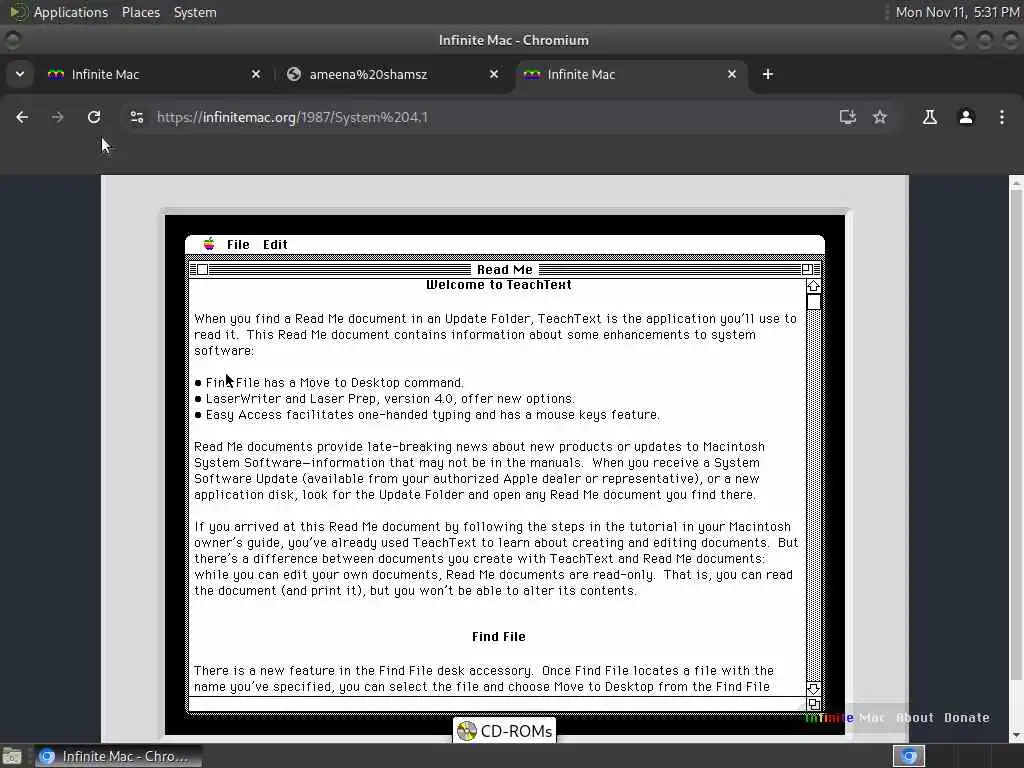Open Chrome Labs flask icon
The height and width of the screenshot is (768, 1024).
pos(930,117)
